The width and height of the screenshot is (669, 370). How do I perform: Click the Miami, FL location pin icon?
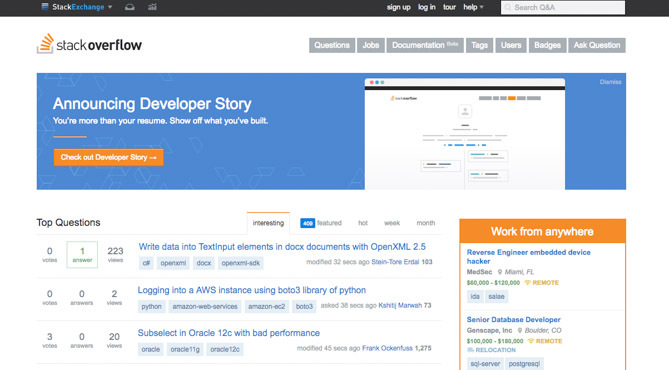[x=500, y=272]
